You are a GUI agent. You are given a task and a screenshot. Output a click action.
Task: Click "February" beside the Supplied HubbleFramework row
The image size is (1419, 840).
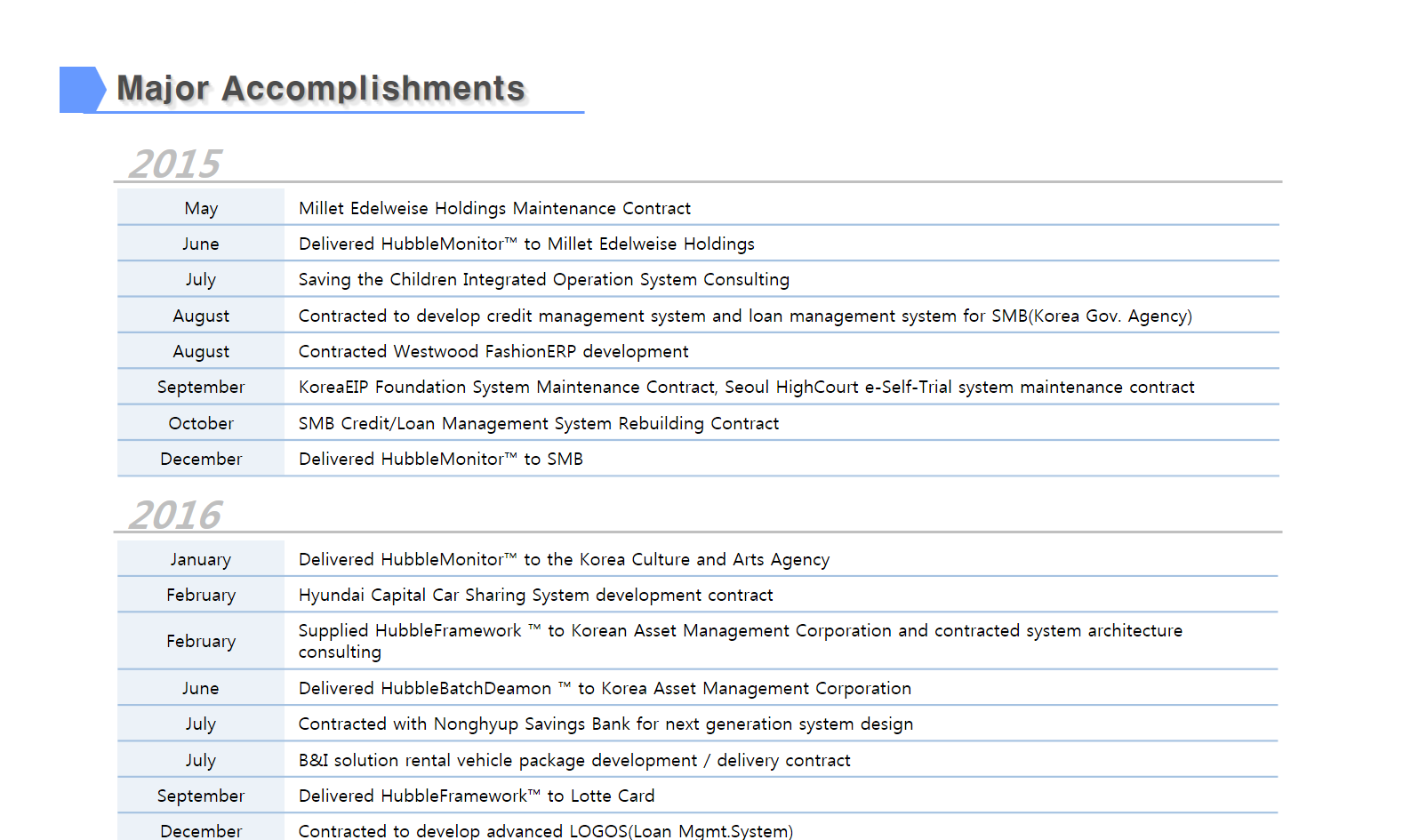click(x=201, y=641)
